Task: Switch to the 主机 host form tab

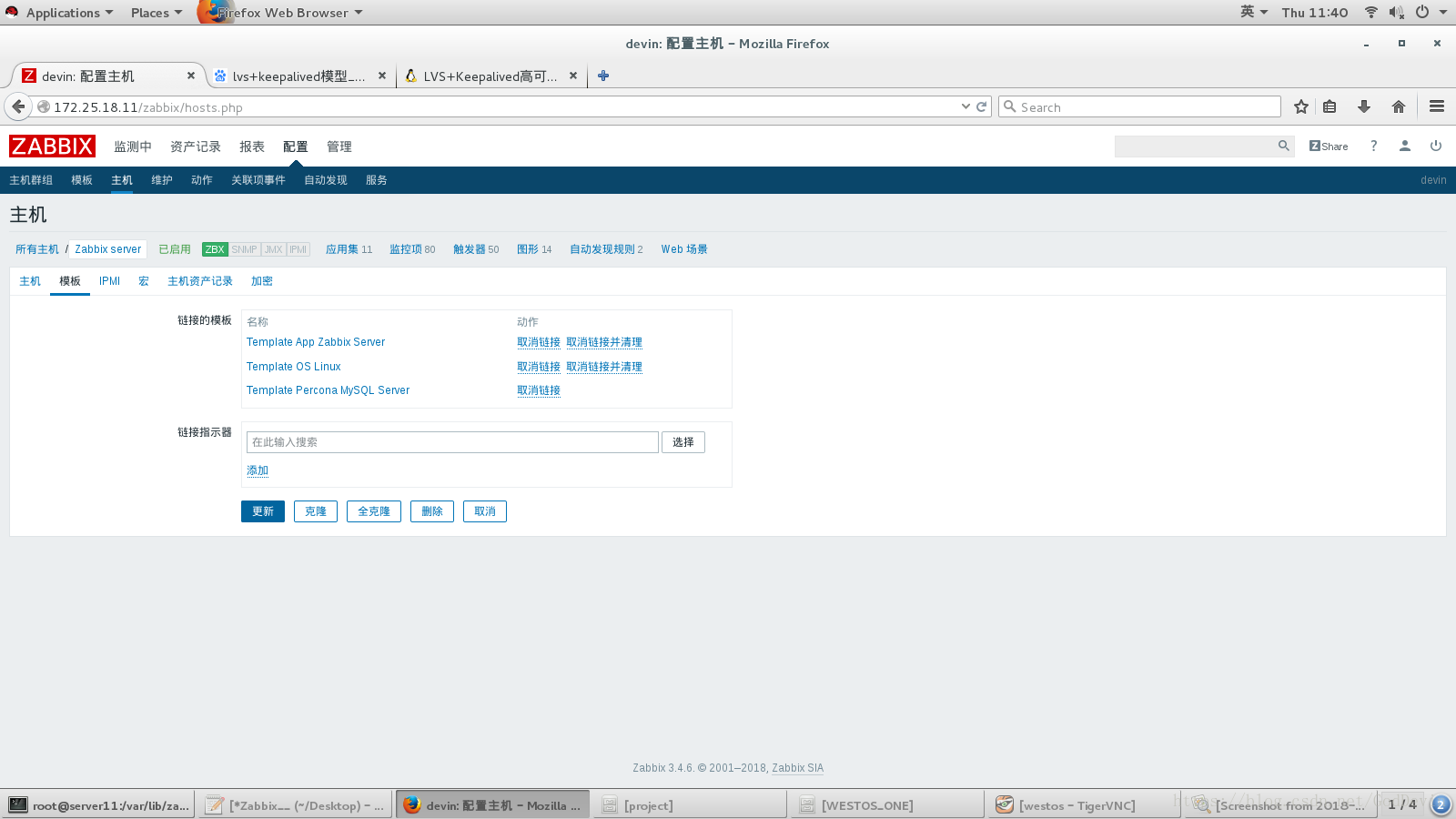Action: pyautogui.click(x=30, y=281)
